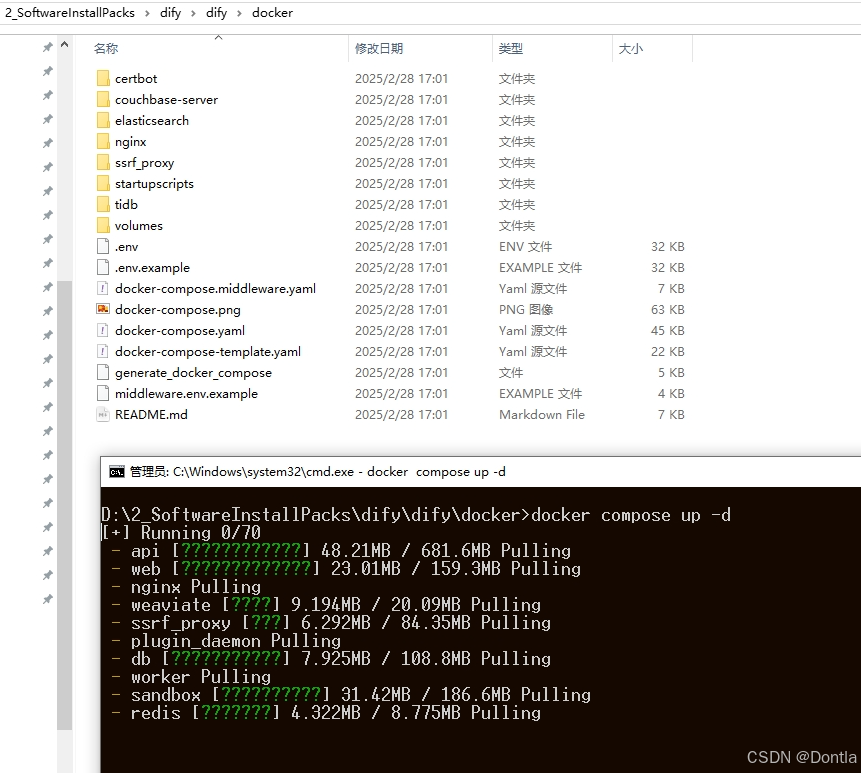Expand chevron before docker breadcrumb
861x773 pixels.
pyautogui.click(x=239, y=13)
